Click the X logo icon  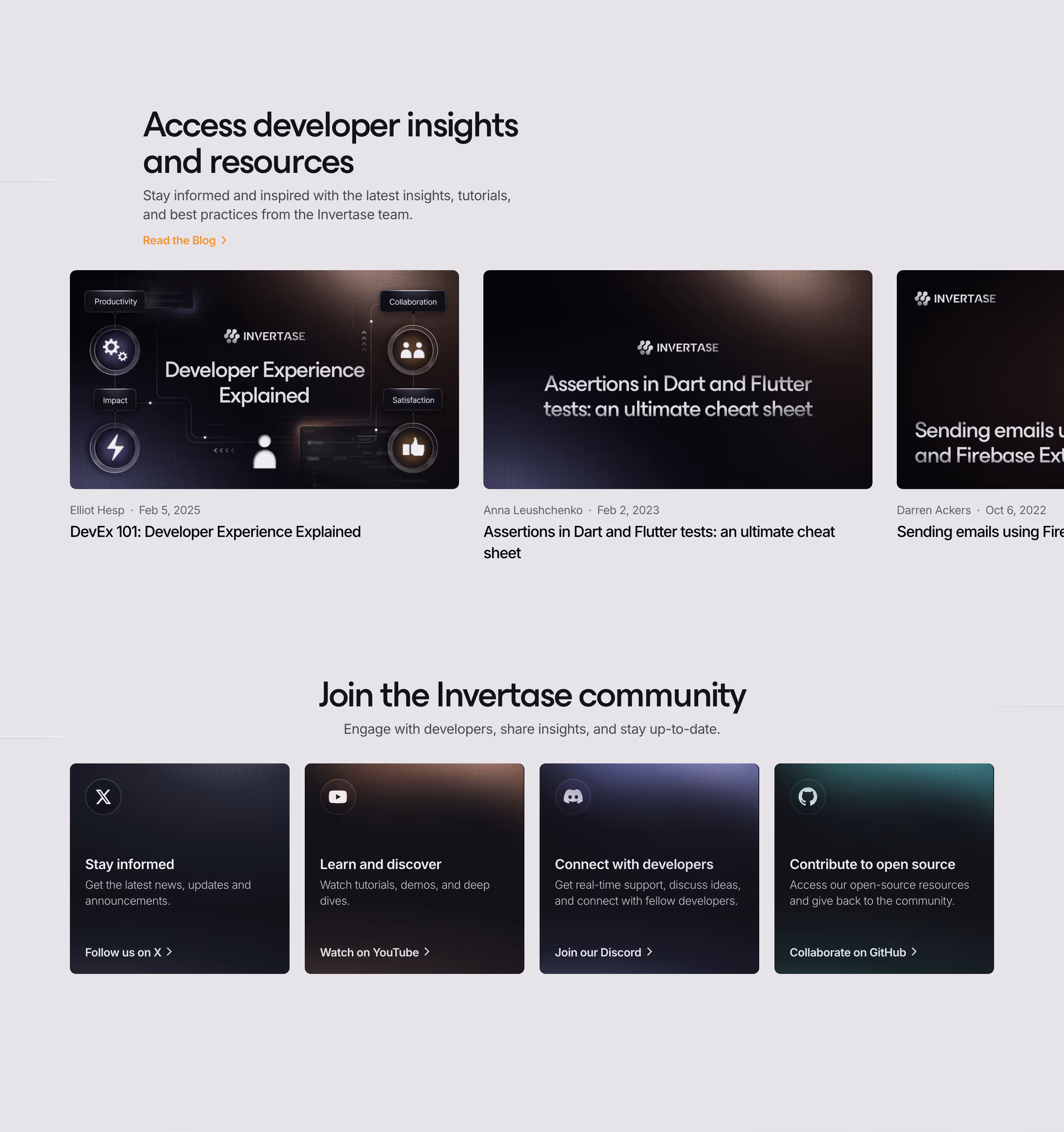(103, 796)
